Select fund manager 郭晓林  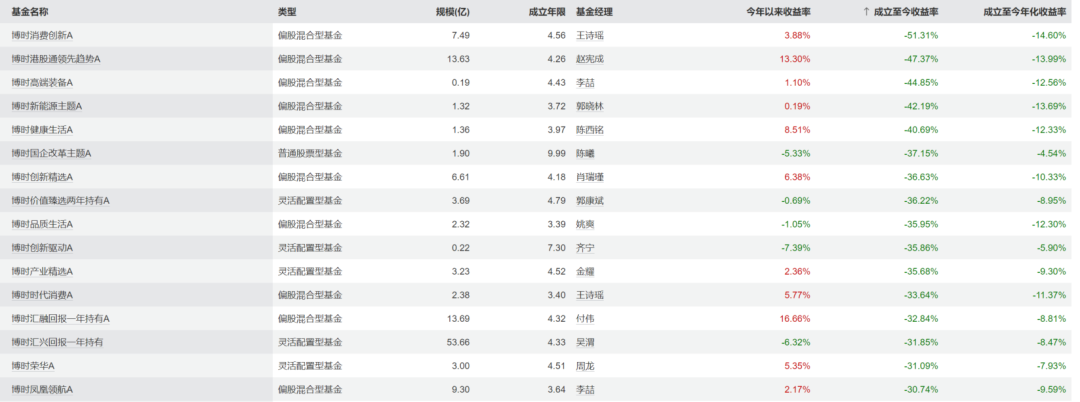pyautogui.click(x=590, y=106)
